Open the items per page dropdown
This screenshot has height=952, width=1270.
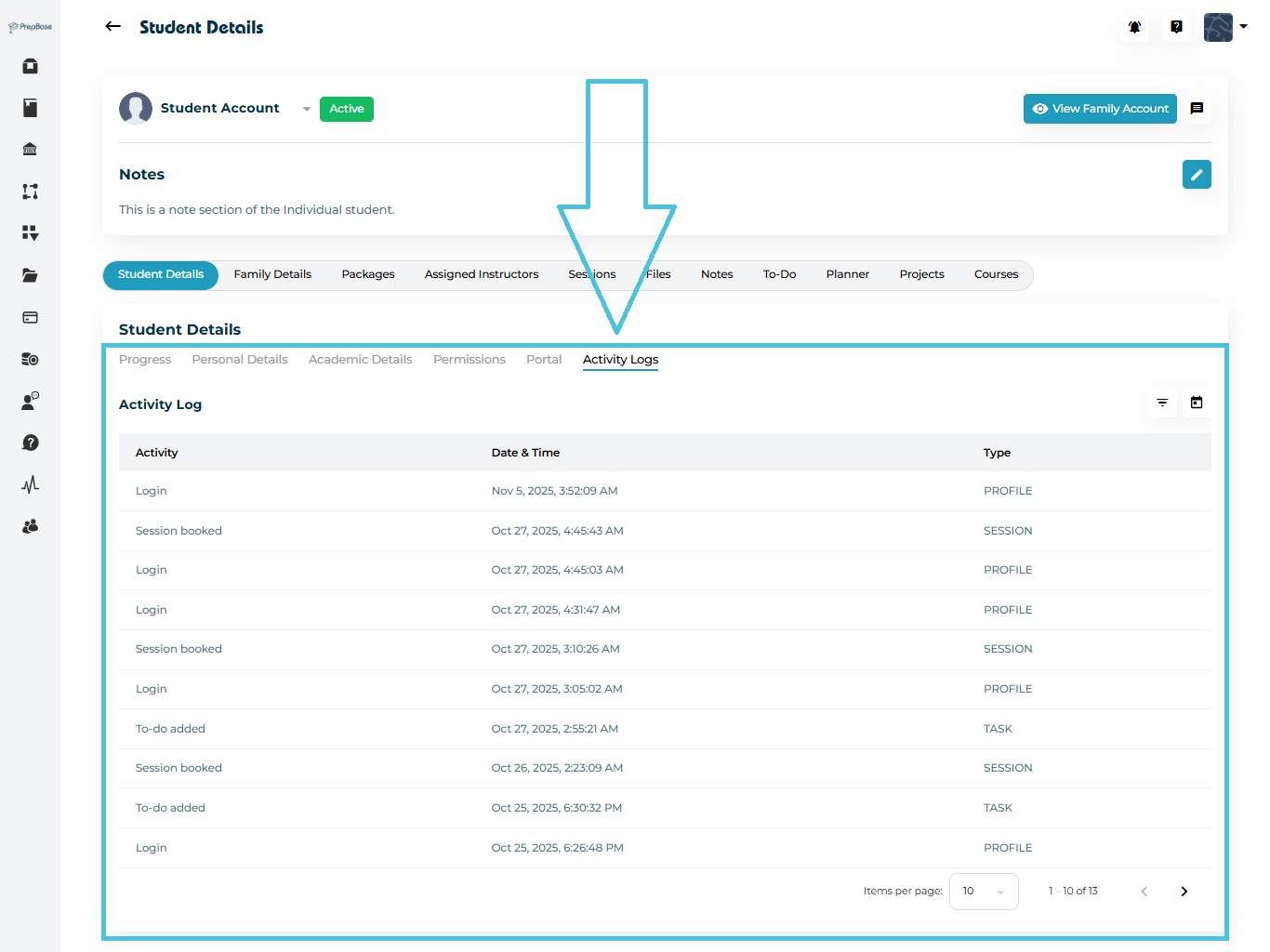[x=984, y=892]
